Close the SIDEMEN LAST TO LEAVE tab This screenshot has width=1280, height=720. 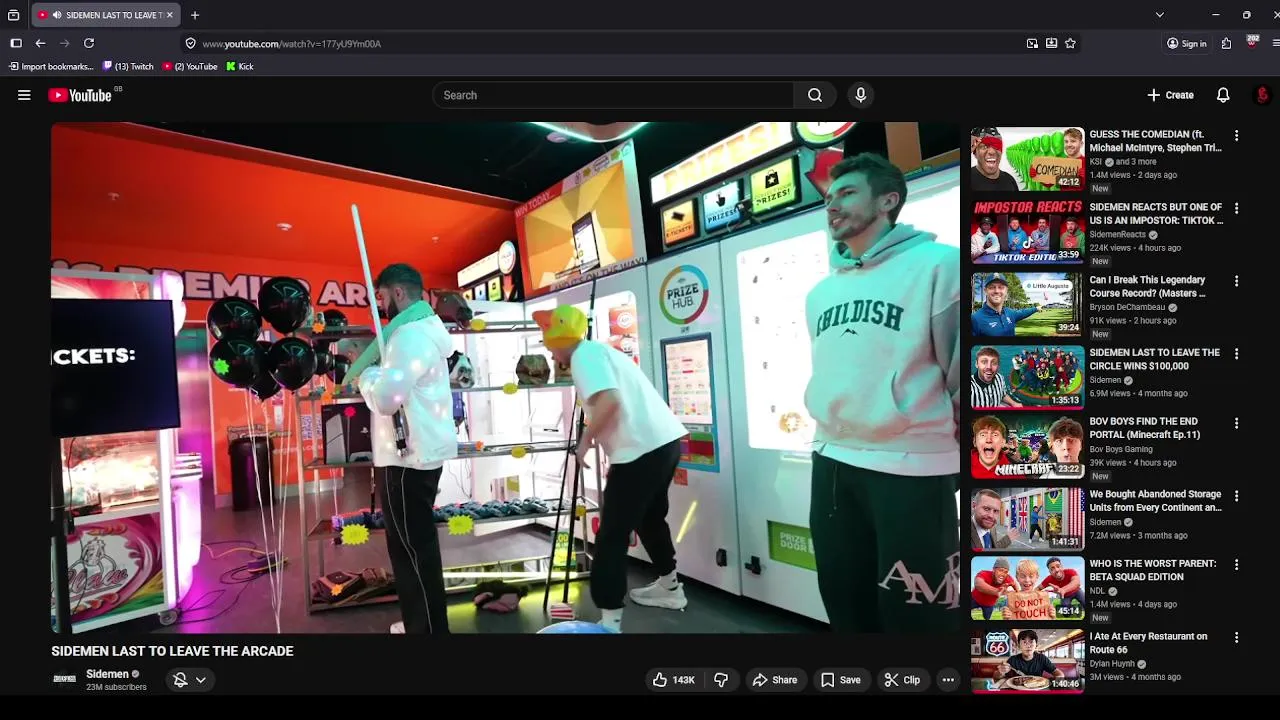tap(170, 15)
